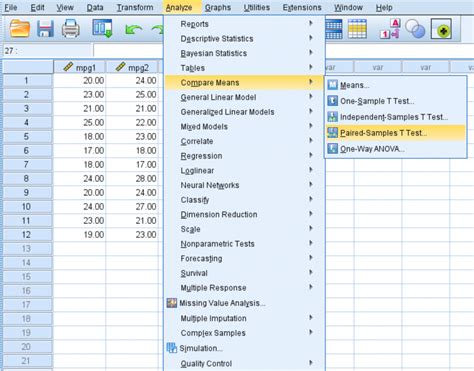Screen dimensions: 474x371
Task: Open the Window menu
Action: [x=348, y=7]
